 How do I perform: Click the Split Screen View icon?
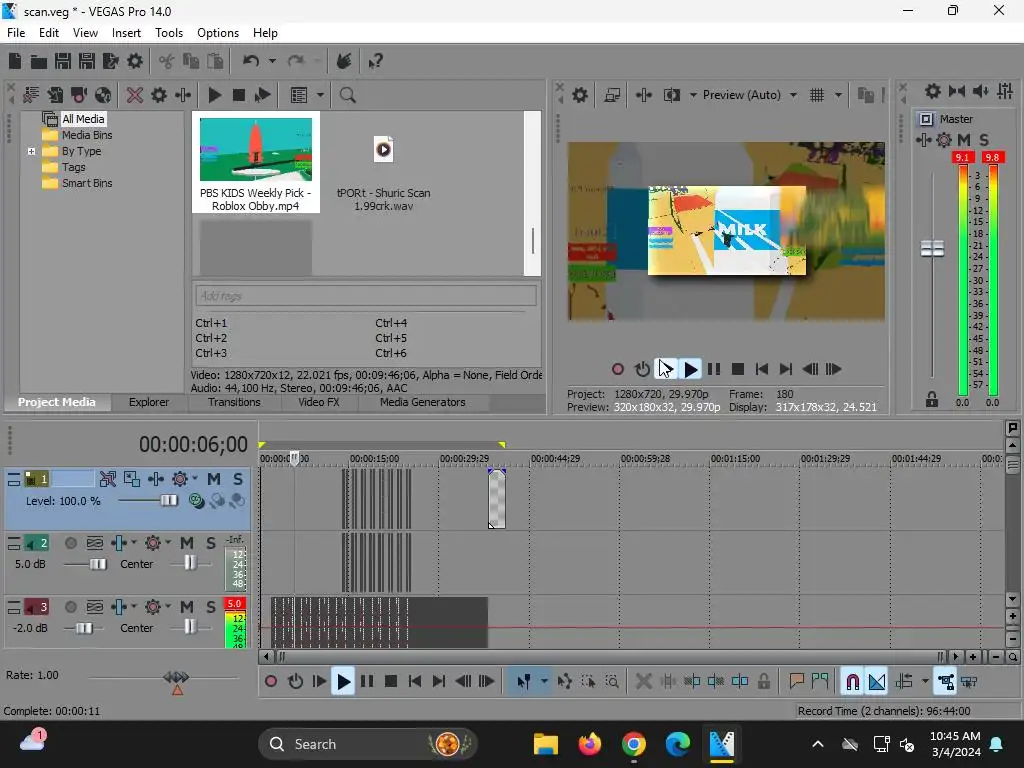coord(671,95)
